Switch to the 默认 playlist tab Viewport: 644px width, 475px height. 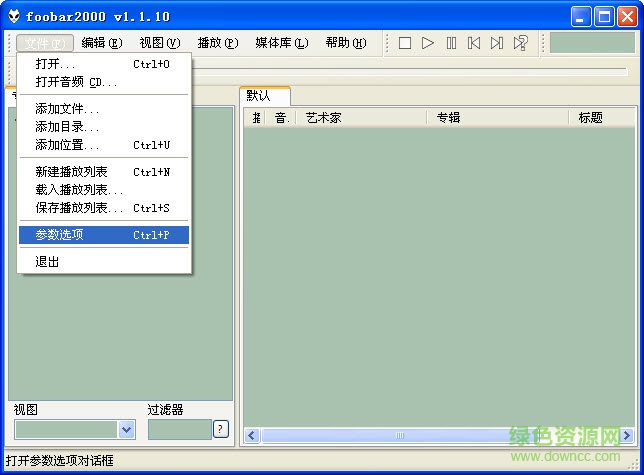[x=265, y=96]
